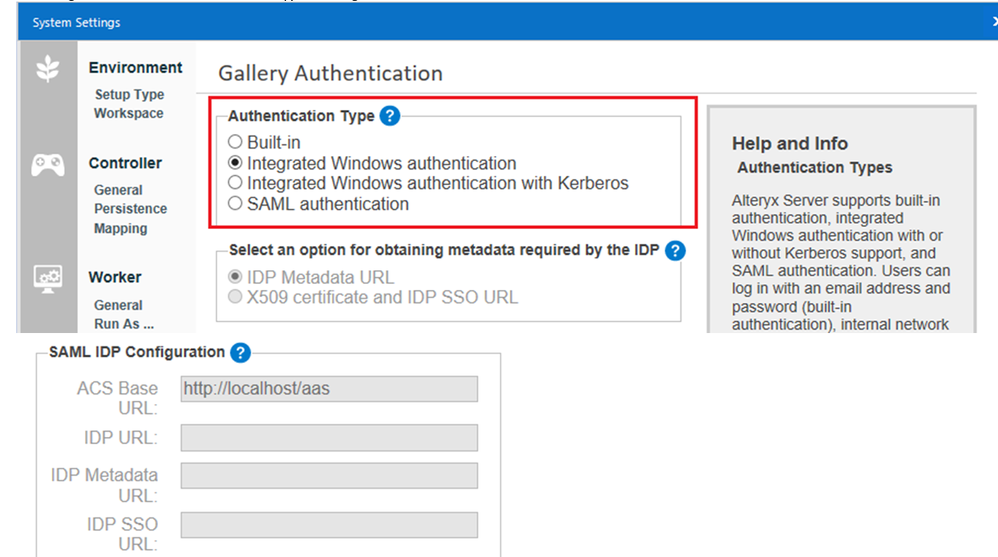Open Worker Run As page
The image size is (998, 557).
pos(123,324)
